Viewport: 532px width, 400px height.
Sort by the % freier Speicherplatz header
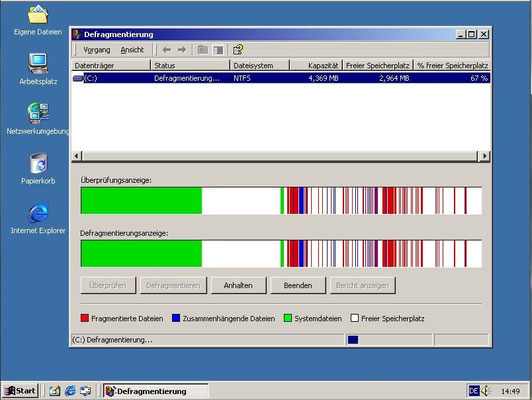(x=452, y=65)
